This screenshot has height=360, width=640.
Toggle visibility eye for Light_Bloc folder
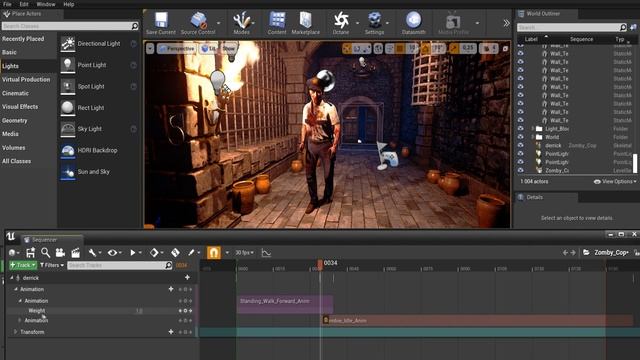[x=520, y=128]
